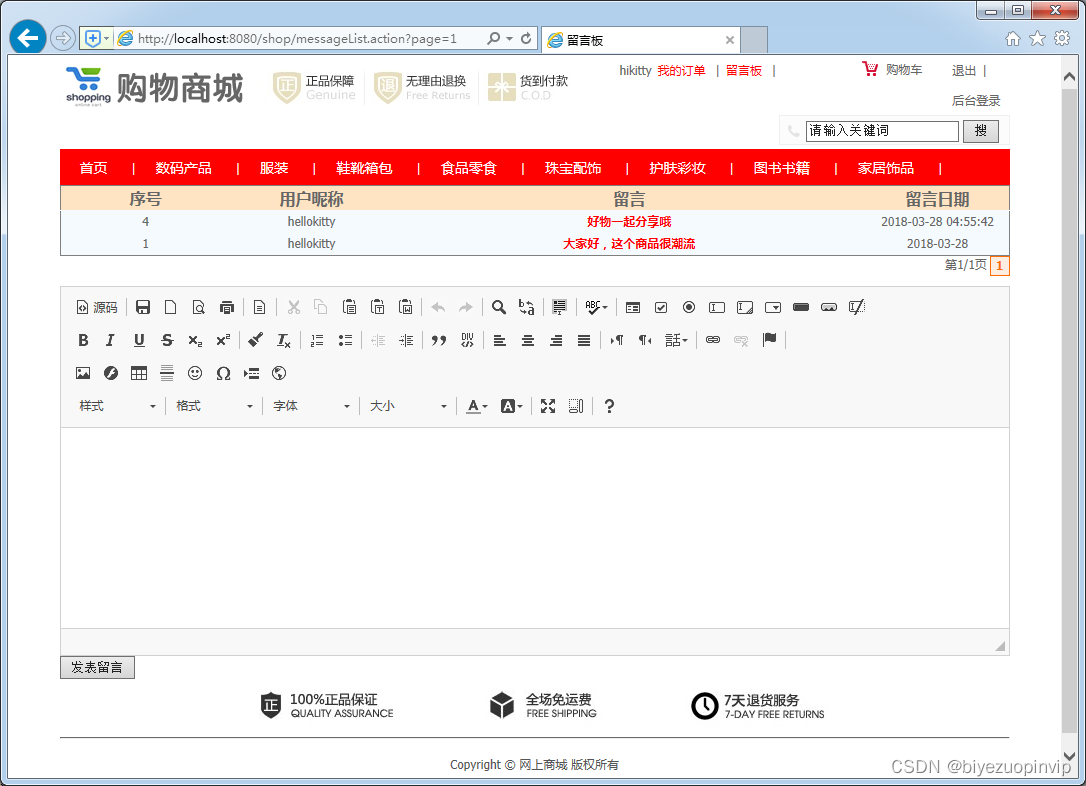
Task: Click the Print icon in editor toolbar
Action: 226,307
